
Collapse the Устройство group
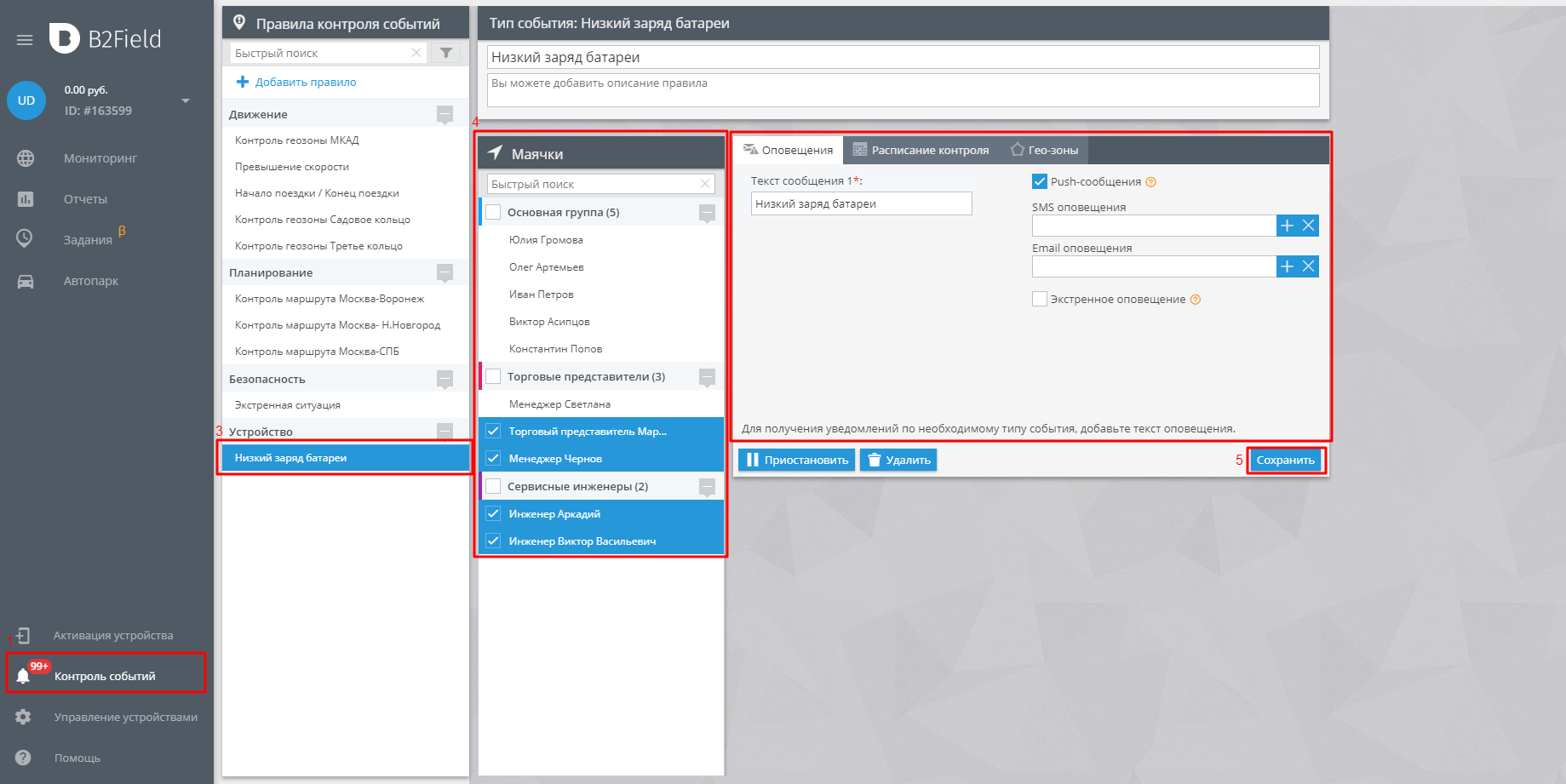445,431
